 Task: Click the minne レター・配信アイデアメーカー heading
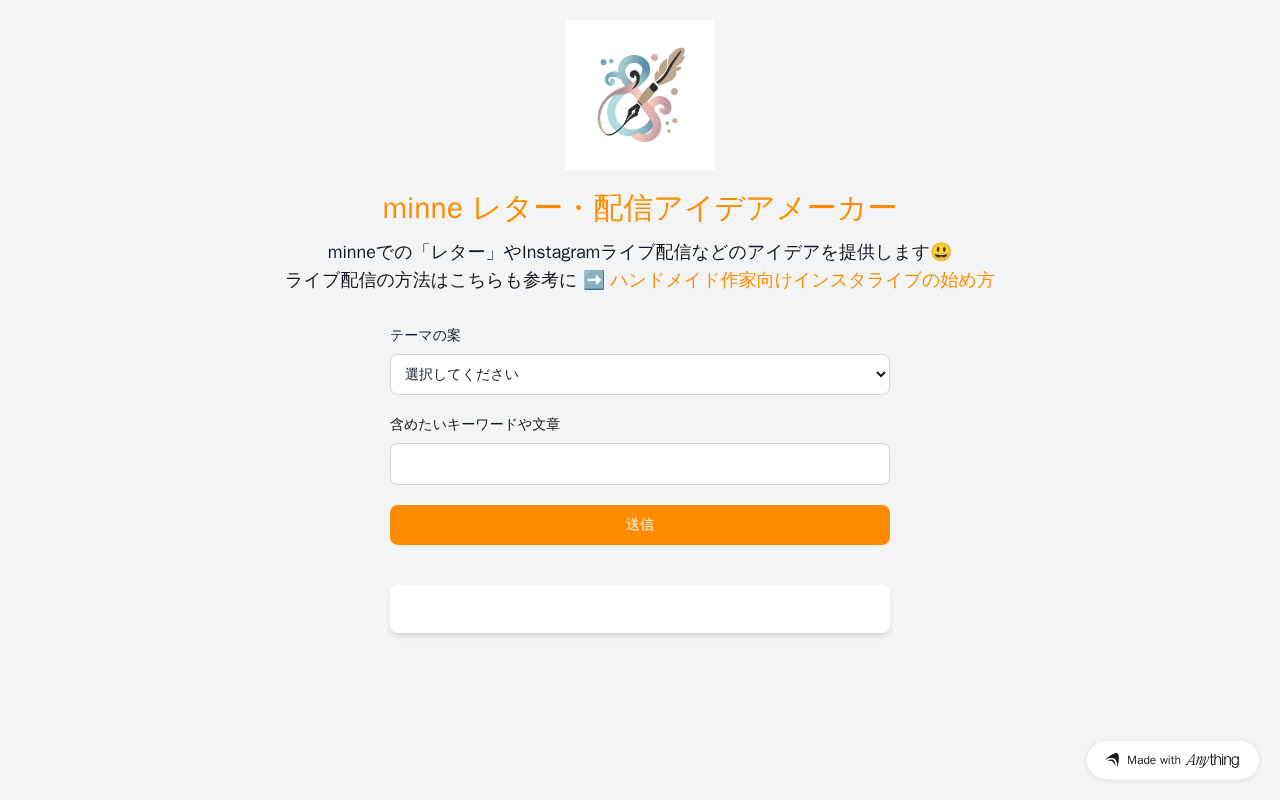(x=640, y=207)
